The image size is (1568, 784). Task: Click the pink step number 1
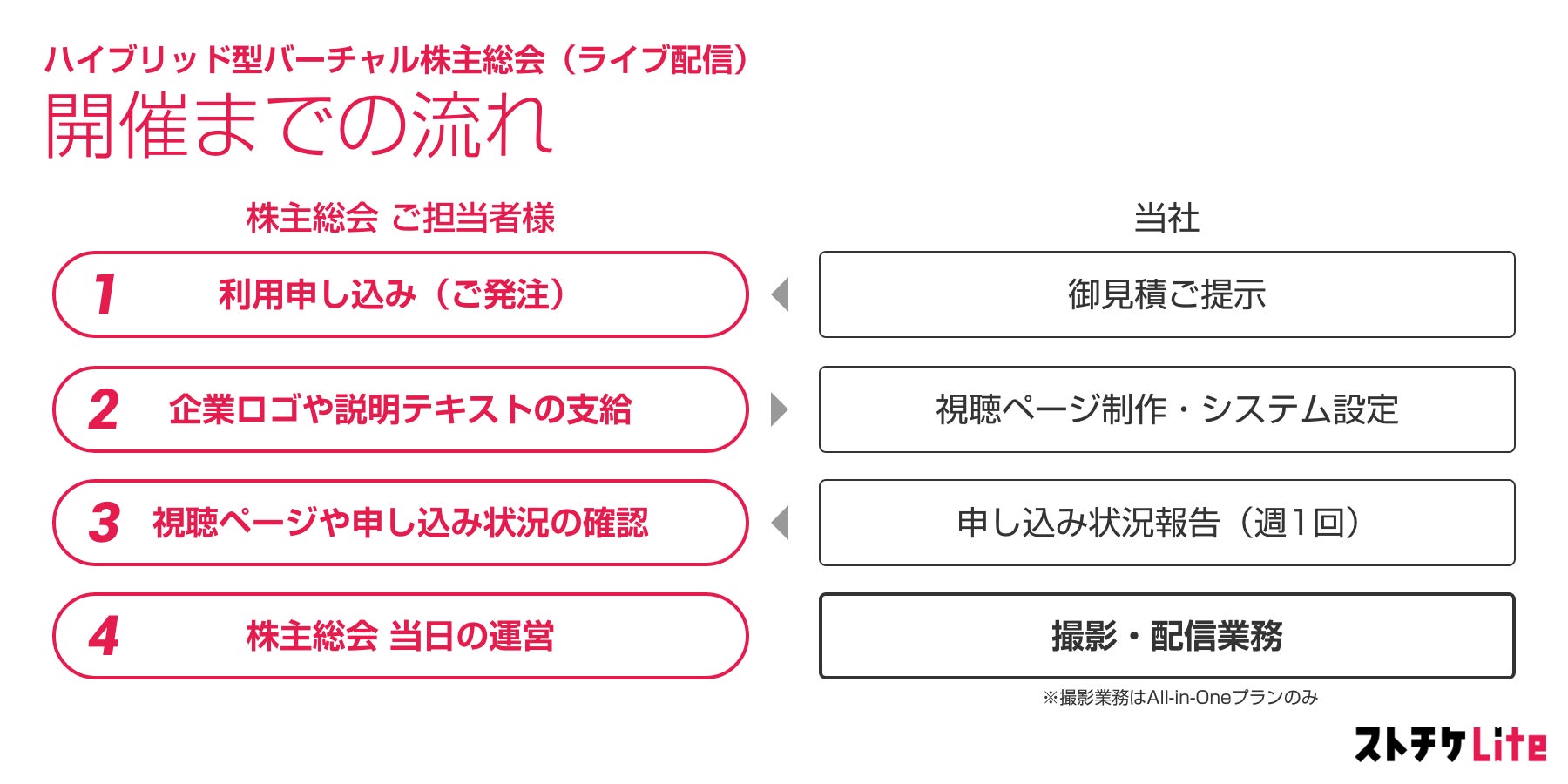tap(105, 294)
